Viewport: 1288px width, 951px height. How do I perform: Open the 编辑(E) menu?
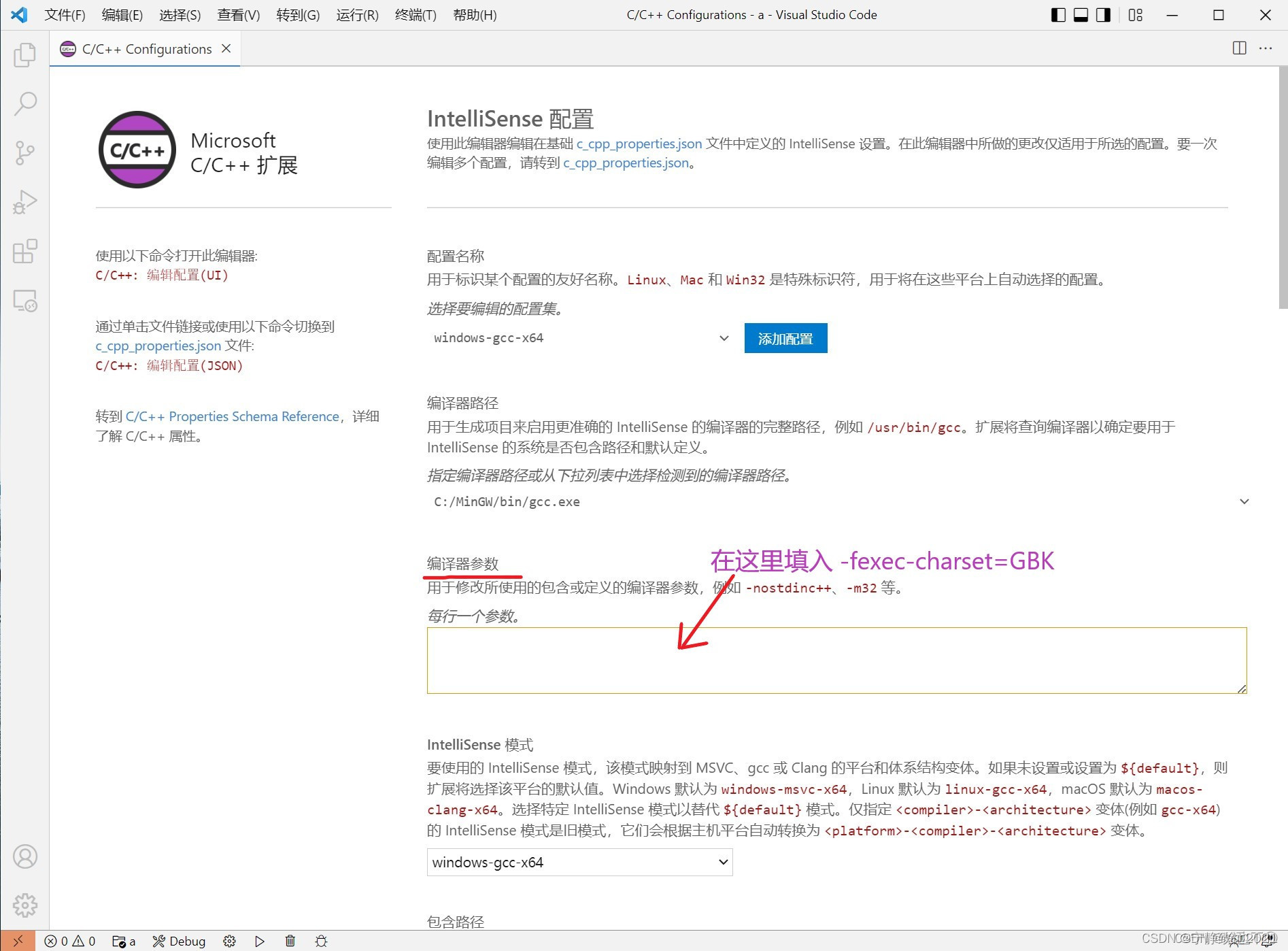[122, 15]
